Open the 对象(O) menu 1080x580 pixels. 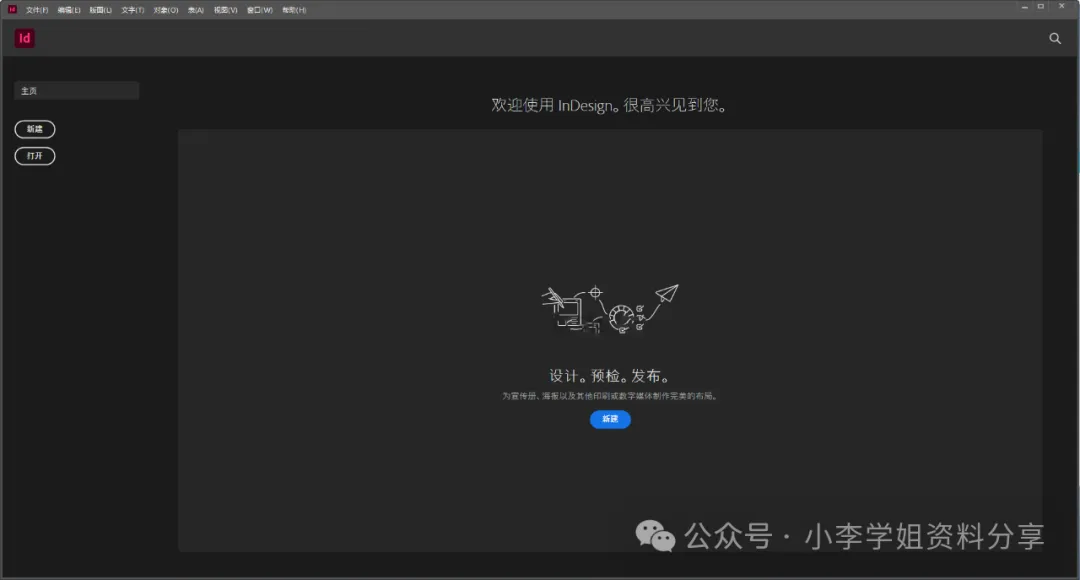166,10
